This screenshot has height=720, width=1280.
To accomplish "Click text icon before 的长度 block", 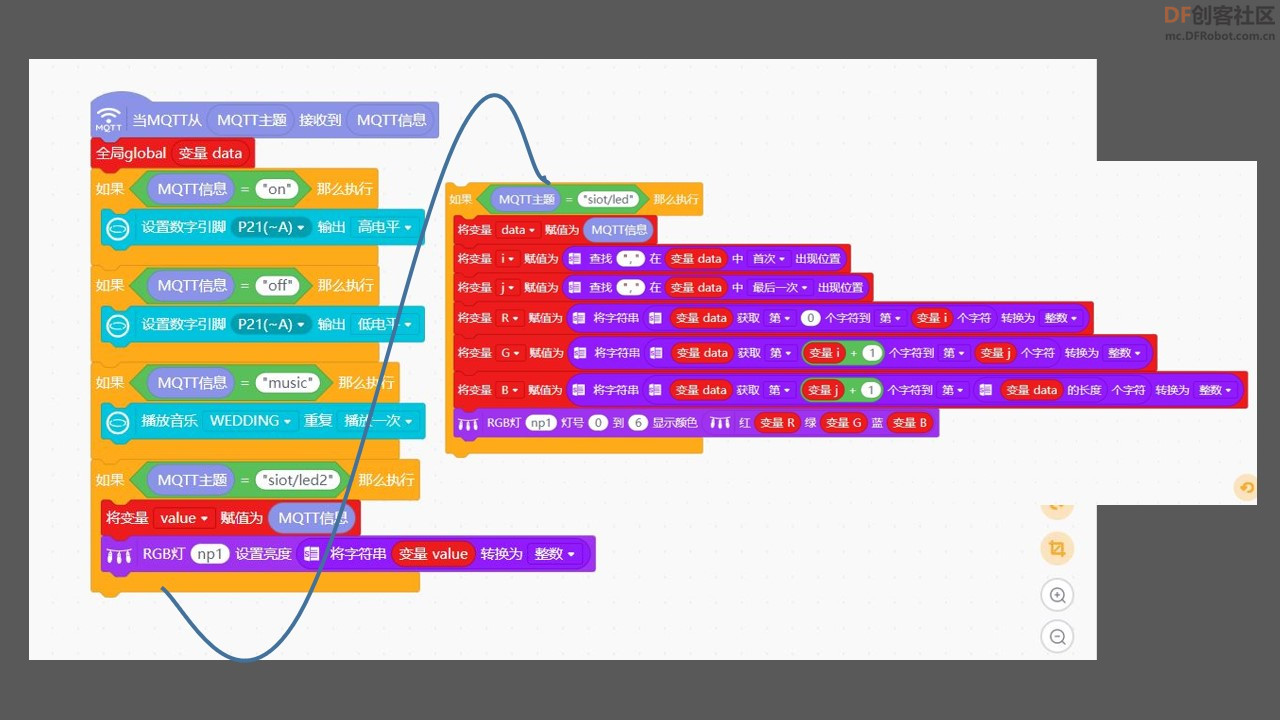I will pyautogui.click(x=986, y=390).
